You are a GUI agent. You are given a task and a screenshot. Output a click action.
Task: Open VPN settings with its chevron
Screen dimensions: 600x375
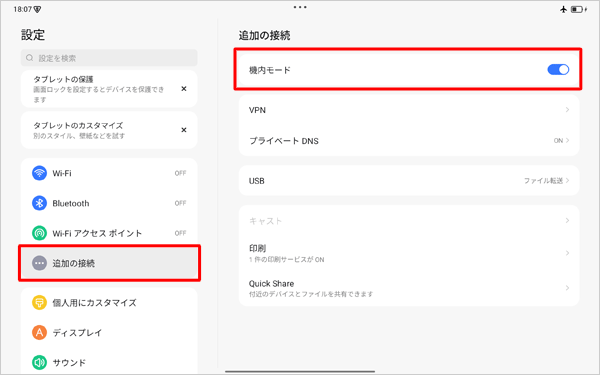coord(567,110)
